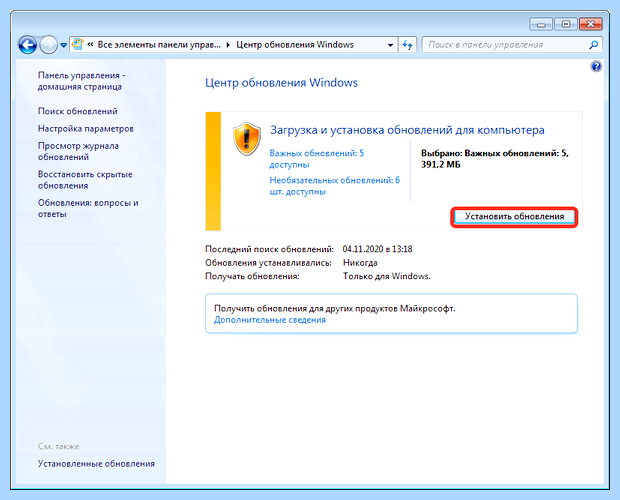The width and height of the screenshot is (620, 500).
Task: Expand the breadcrumb separator arrow
Action: (x=228, y=45)
